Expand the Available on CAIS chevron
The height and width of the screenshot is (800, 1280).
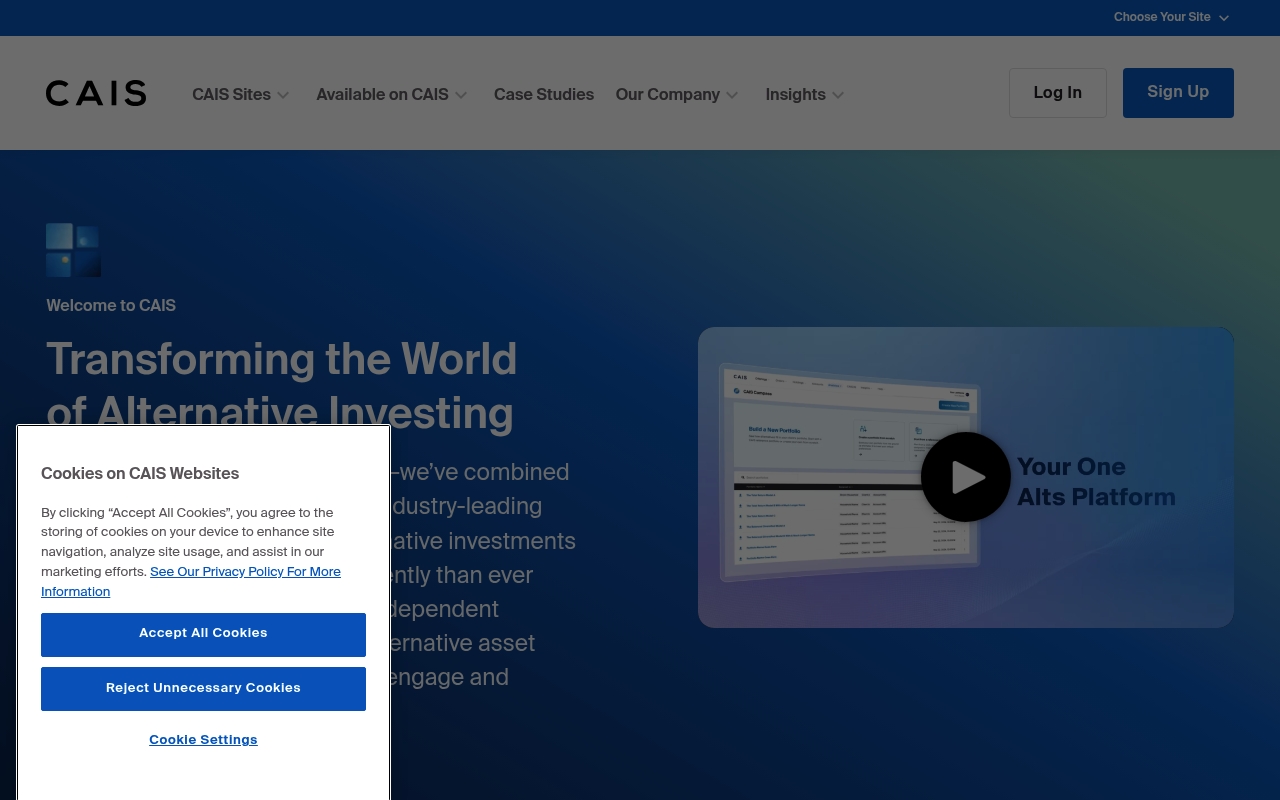(x=461, y=95)
